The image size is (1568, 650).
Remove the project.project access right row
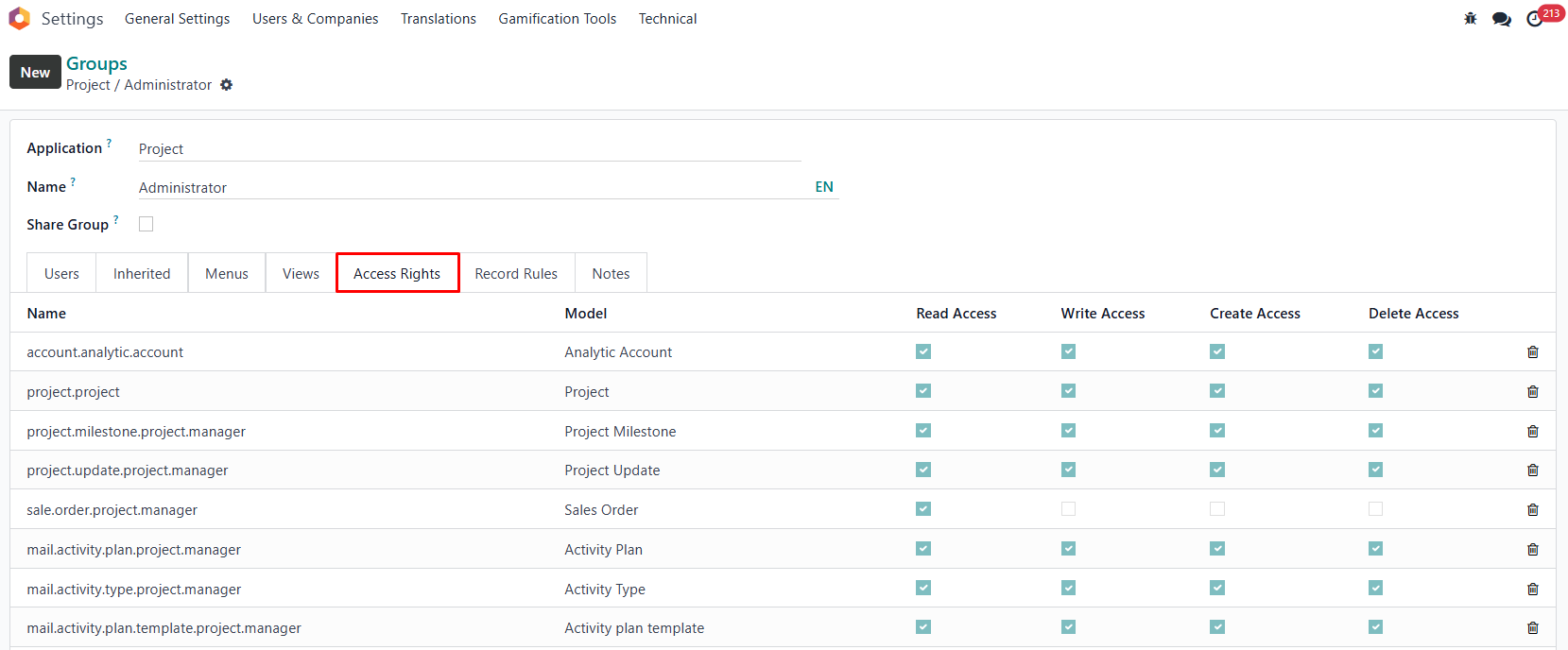[x=1532, y=392]
